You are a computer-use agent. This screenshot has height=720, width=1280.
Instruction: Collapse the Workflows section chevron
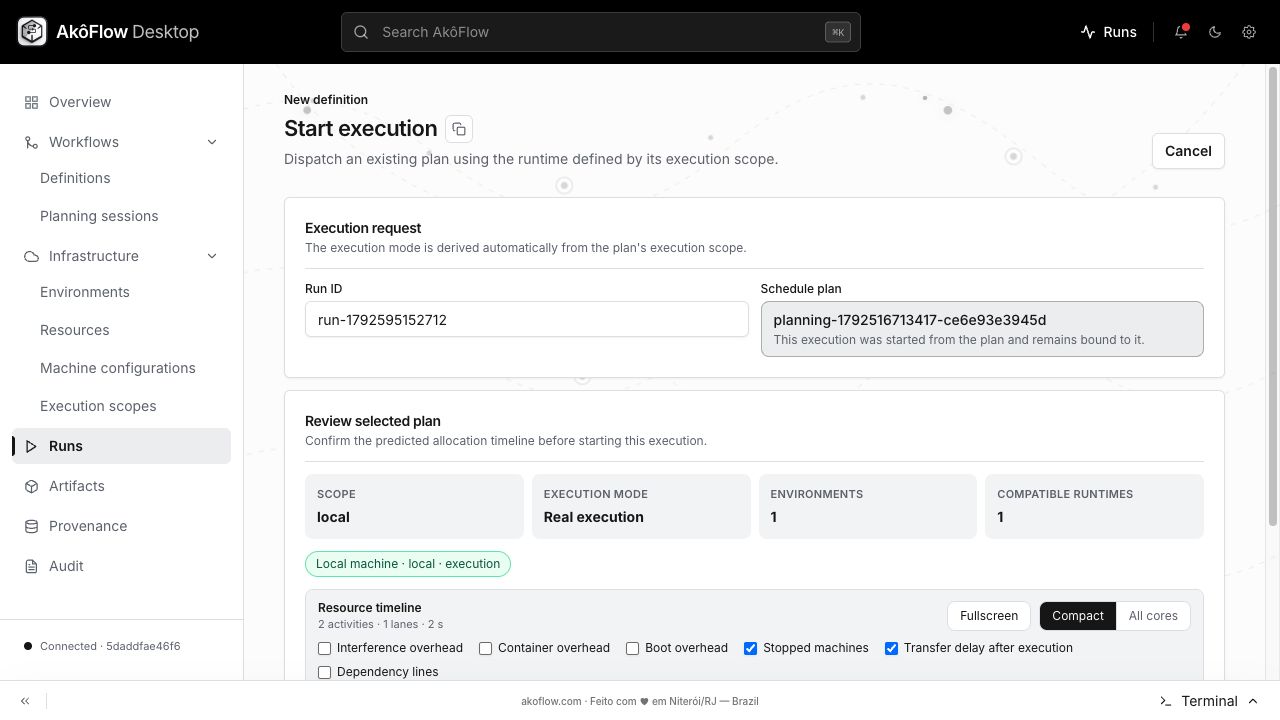coord(212,142)
